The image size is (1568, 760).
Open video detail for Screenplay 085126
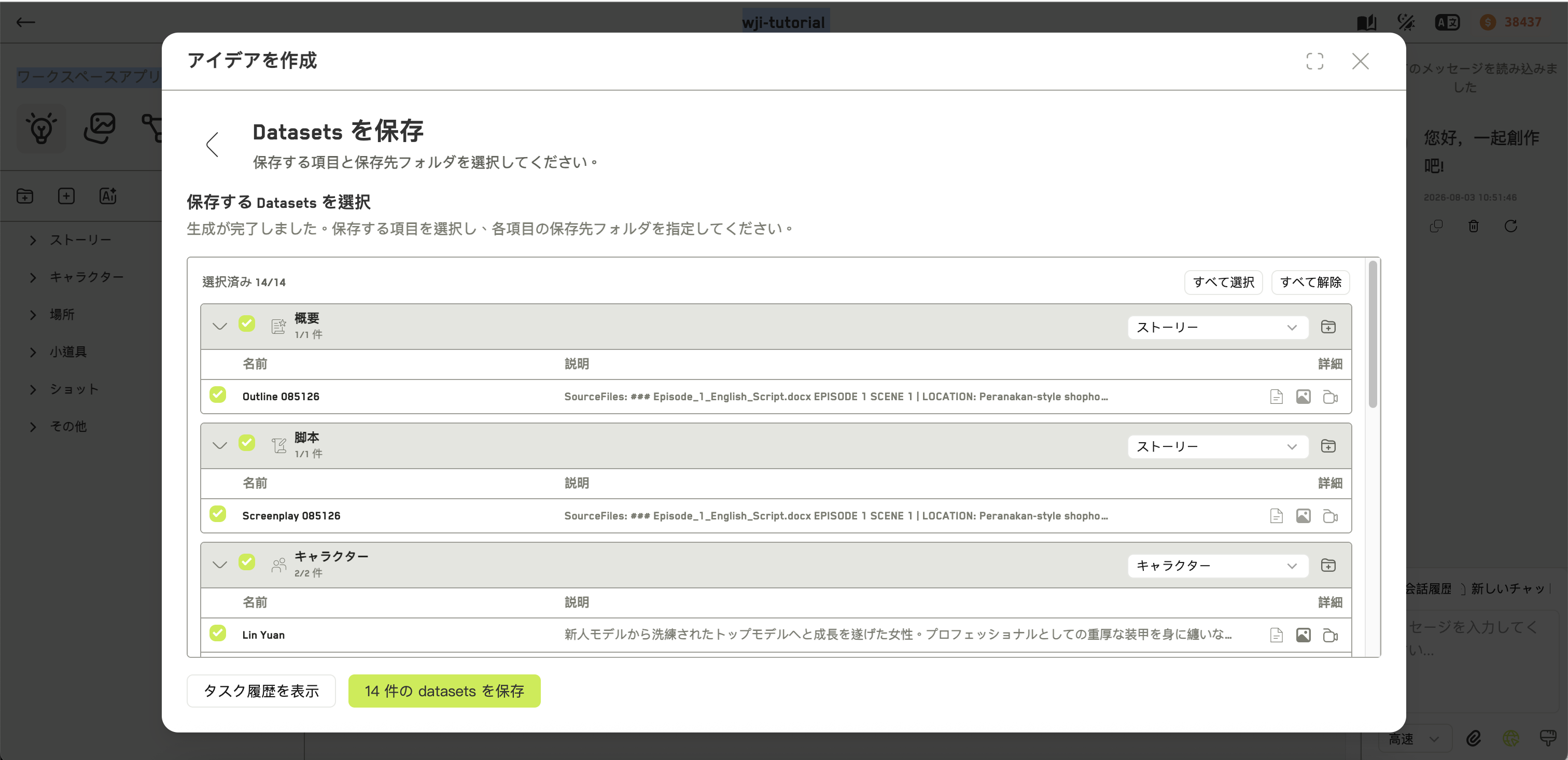[1330, 516]
